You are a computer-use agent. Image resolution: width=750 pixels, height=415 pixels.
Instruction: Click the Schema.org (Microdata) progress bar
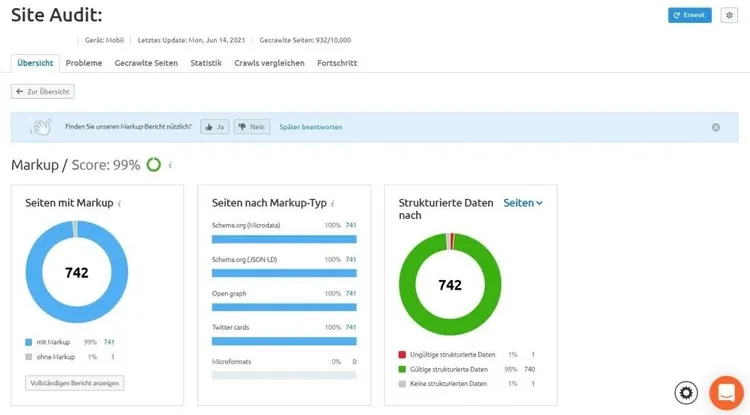coord(284,239)
